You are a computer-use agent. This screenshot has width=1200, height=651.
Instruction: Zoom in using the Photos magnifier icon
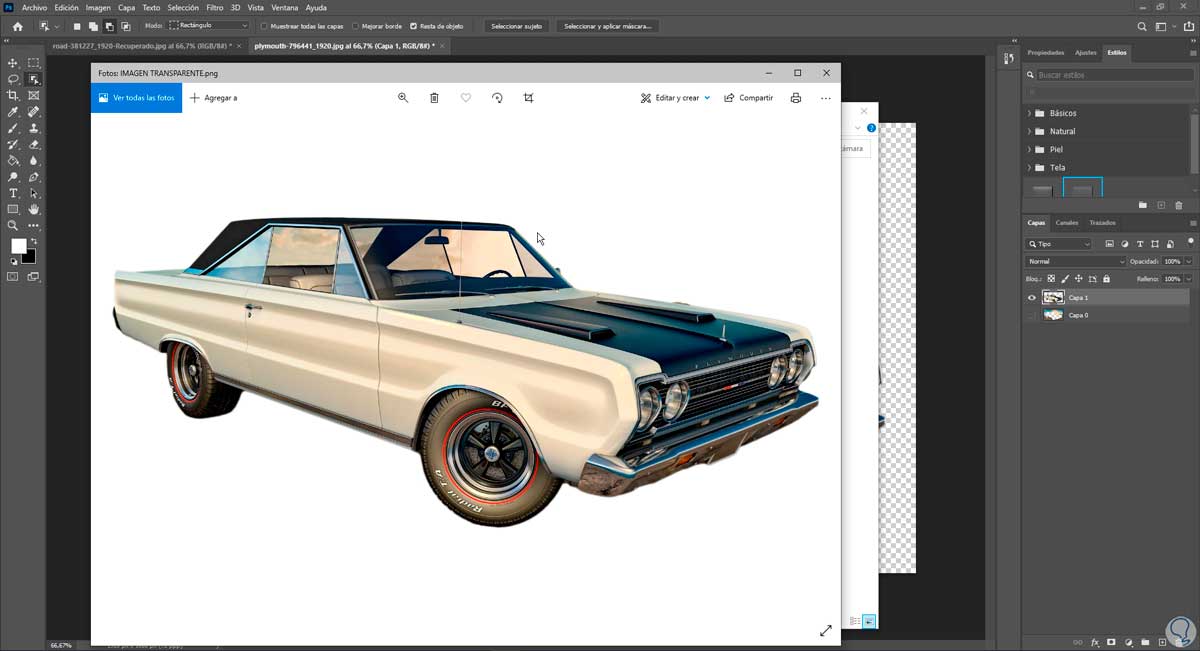click(x=403, y=98)
